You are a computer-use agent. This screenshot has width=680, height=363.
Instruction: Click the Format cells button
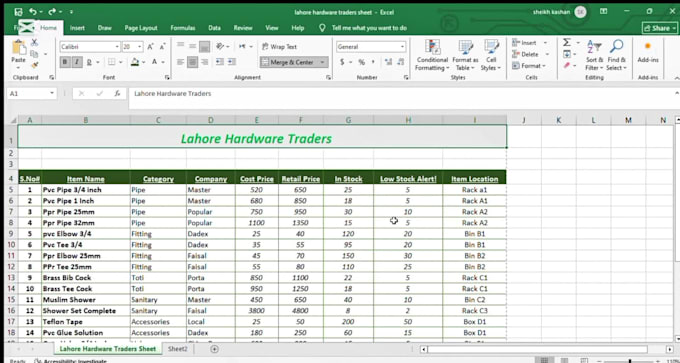(530, 66)
